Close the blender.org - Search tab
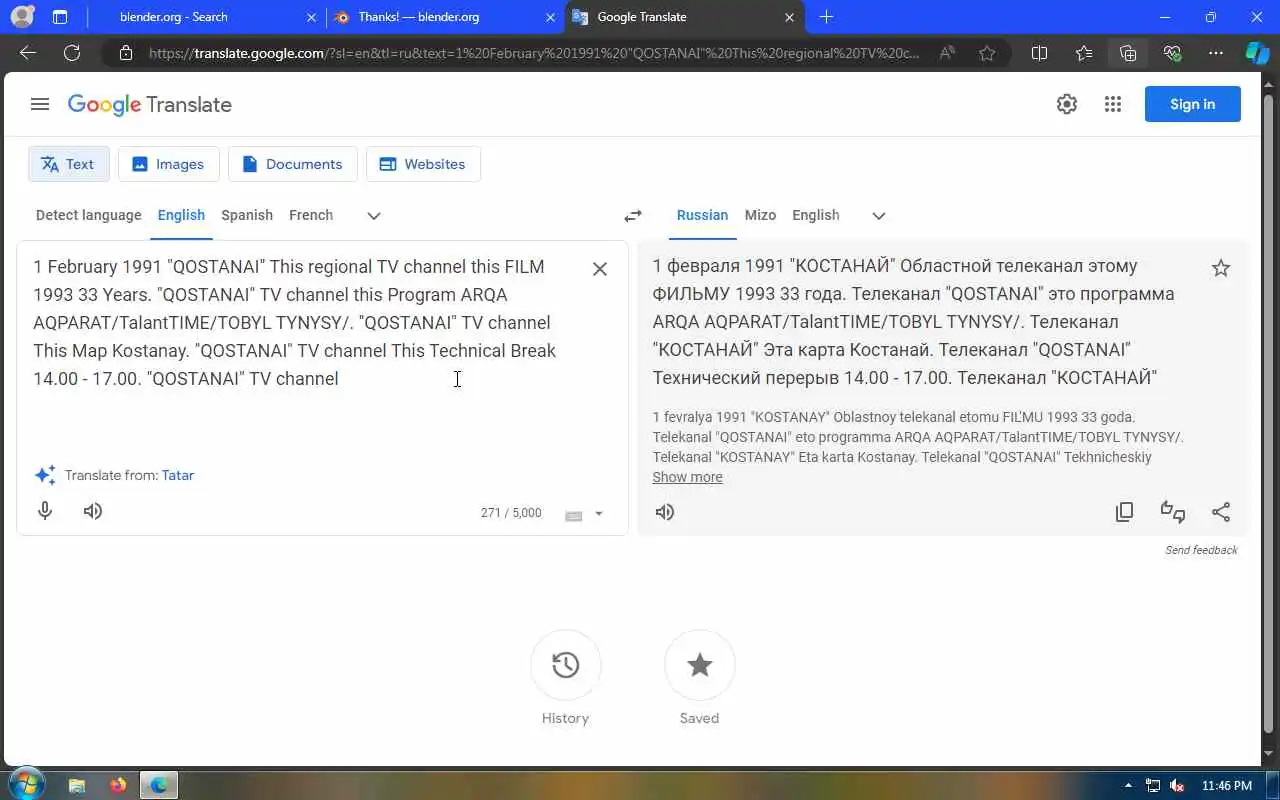The height and width of the screenshot is (800, 1280). tap(311, 17)
